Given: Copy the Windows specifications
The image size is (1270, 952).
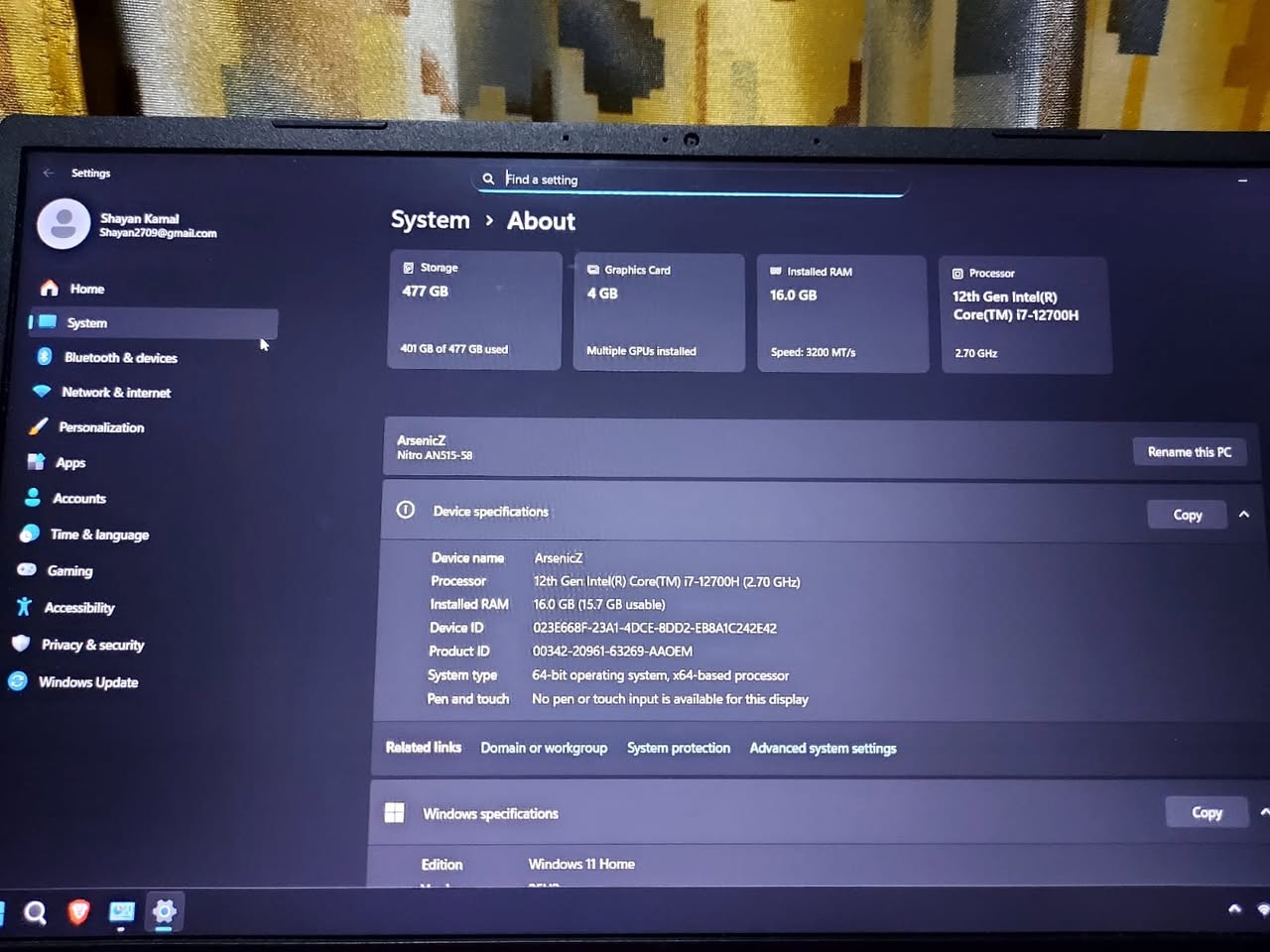Looking at the screenshot, I should click(x=1206, y=812).
